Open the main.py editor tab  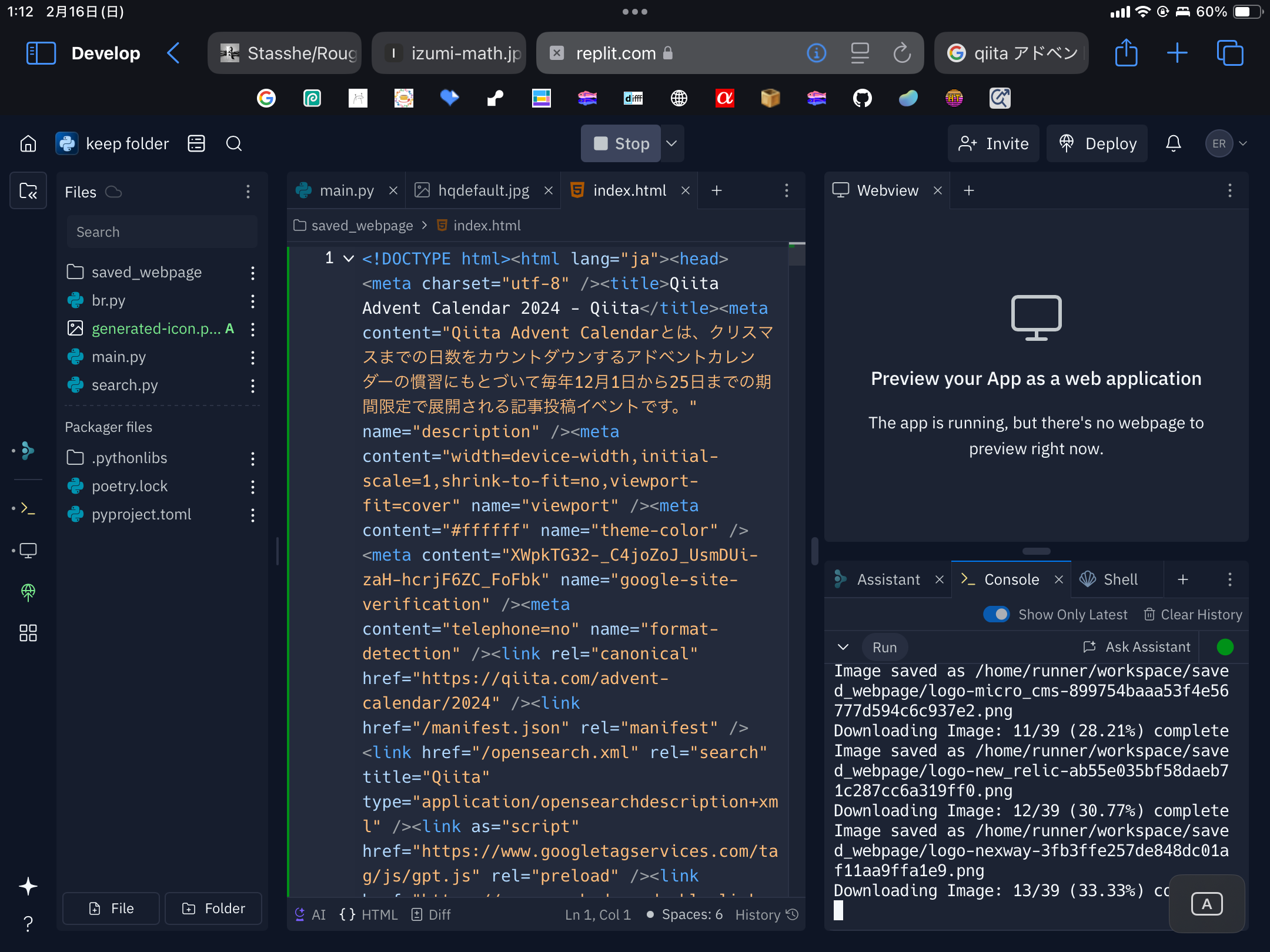pyautogui.click(x=347, y=190)
